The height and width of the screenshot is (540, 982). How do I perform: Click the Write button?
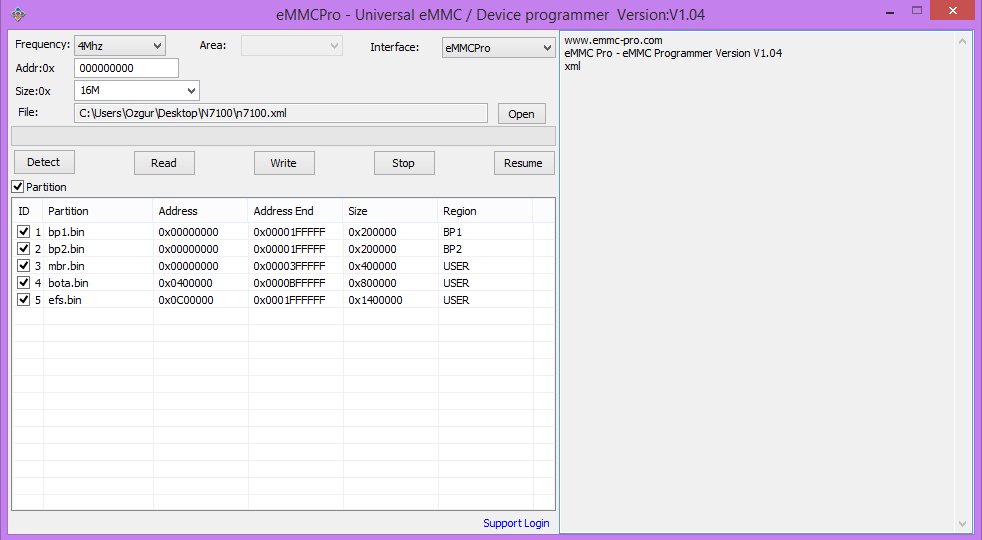284,163
